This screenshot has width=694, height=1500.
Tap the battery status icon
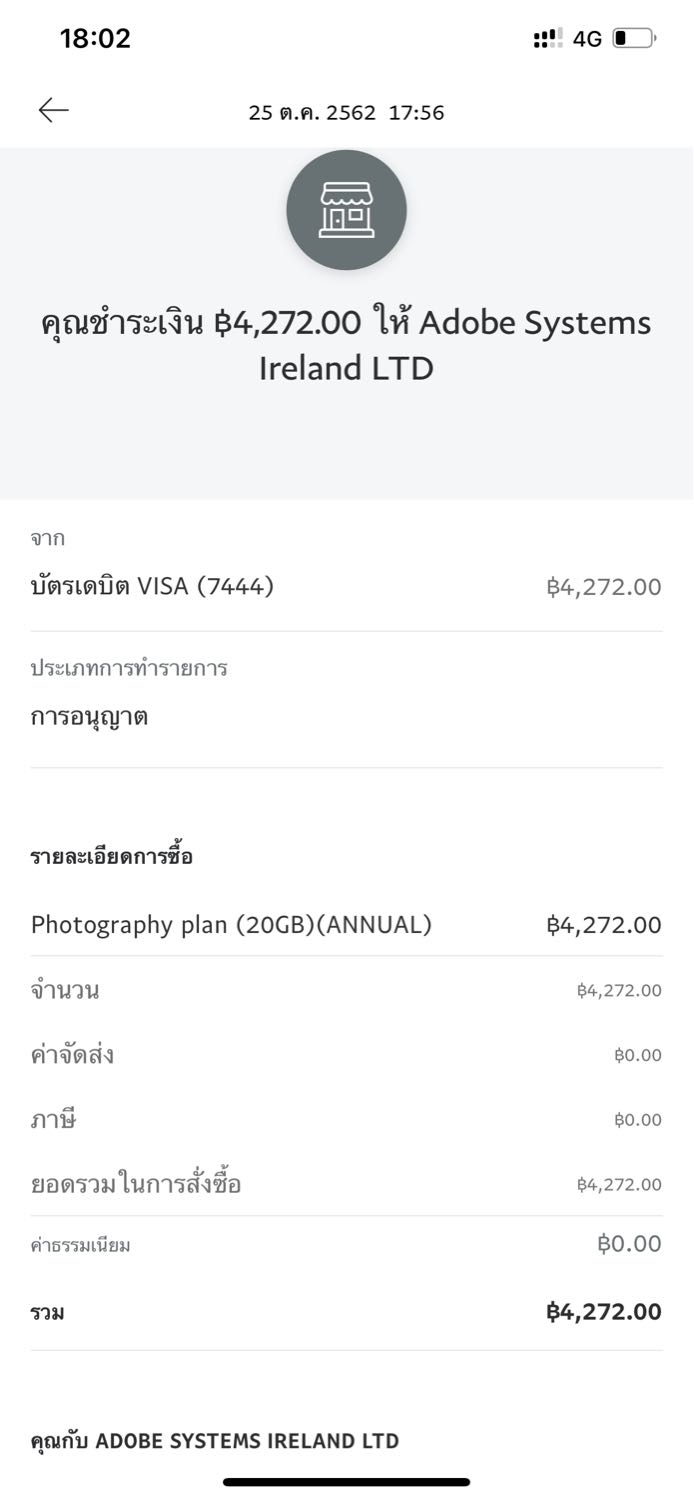(x=634, y=39)
